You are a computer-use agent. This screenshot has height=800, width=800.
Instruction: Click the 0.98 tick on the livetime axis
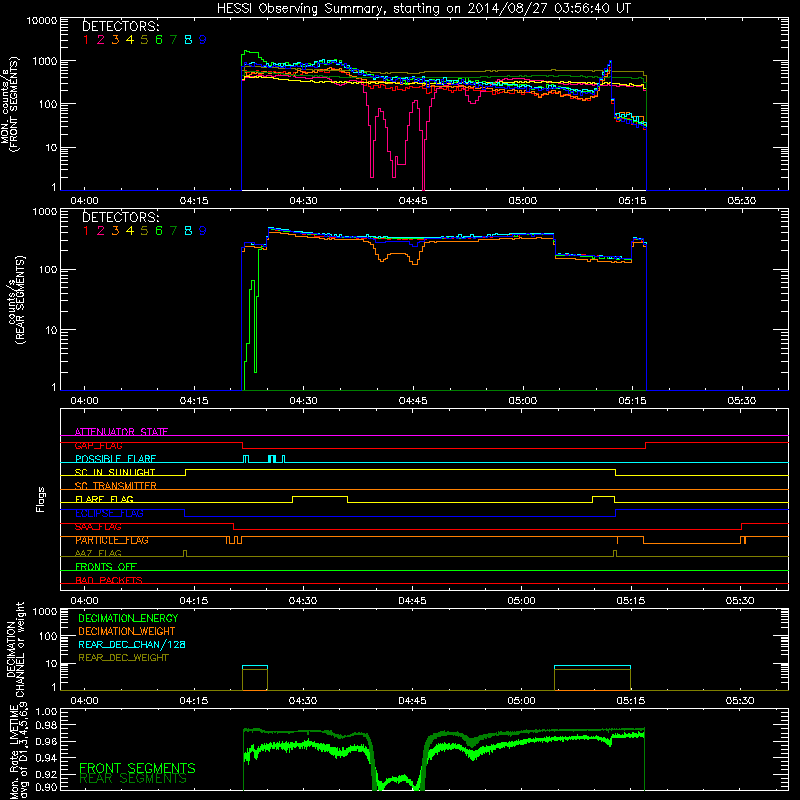click(46, 725)
